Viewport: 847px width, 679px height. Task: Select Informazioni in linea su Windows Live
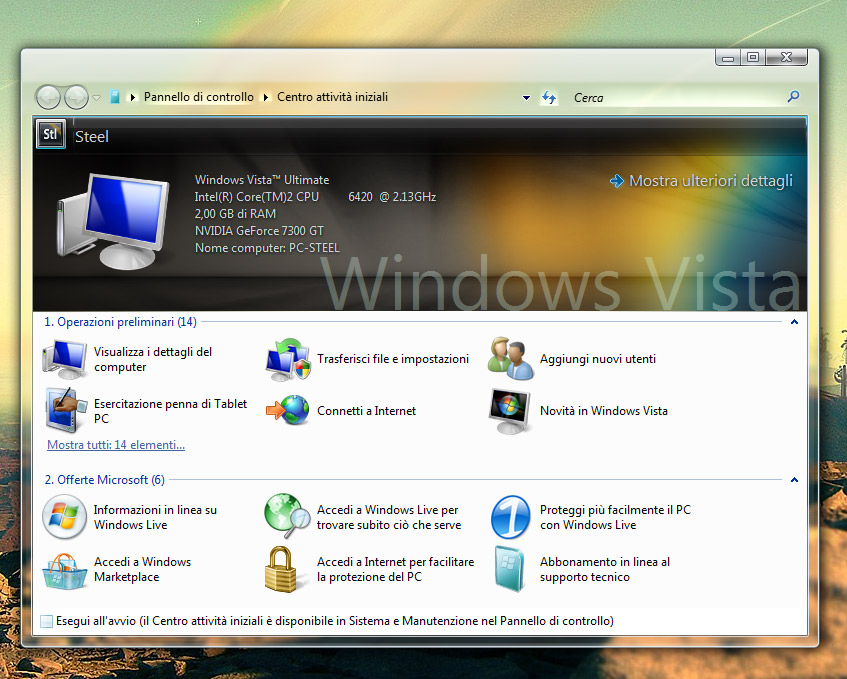155,517
